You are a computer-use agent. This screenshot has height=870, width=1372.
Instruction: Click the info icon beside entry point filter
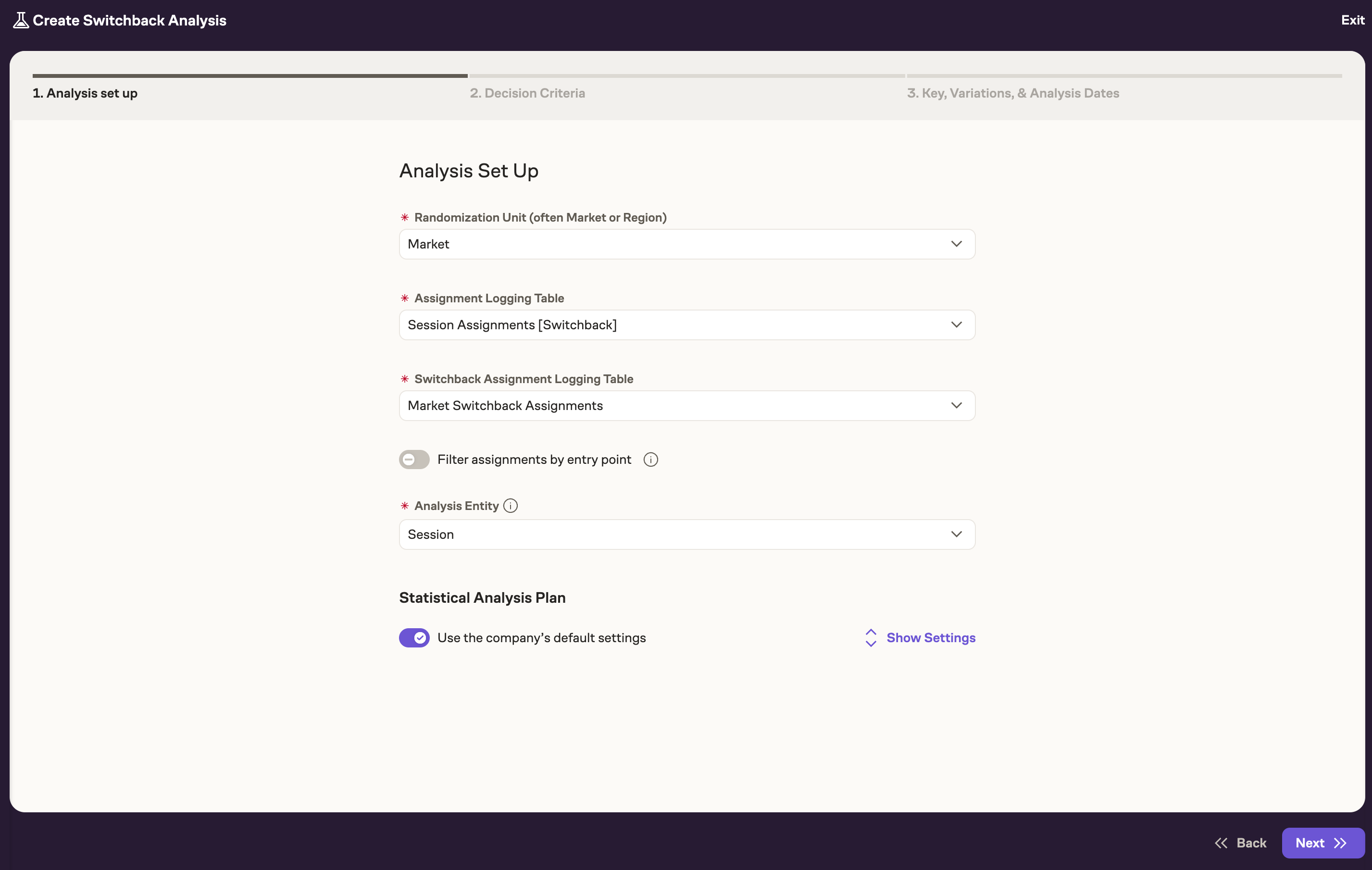[650, 459]
